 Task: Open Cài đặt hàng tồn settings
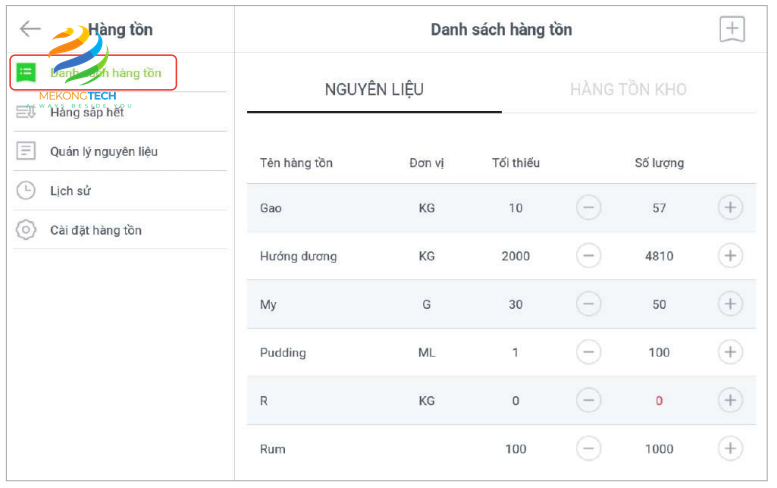coord(95,230)
